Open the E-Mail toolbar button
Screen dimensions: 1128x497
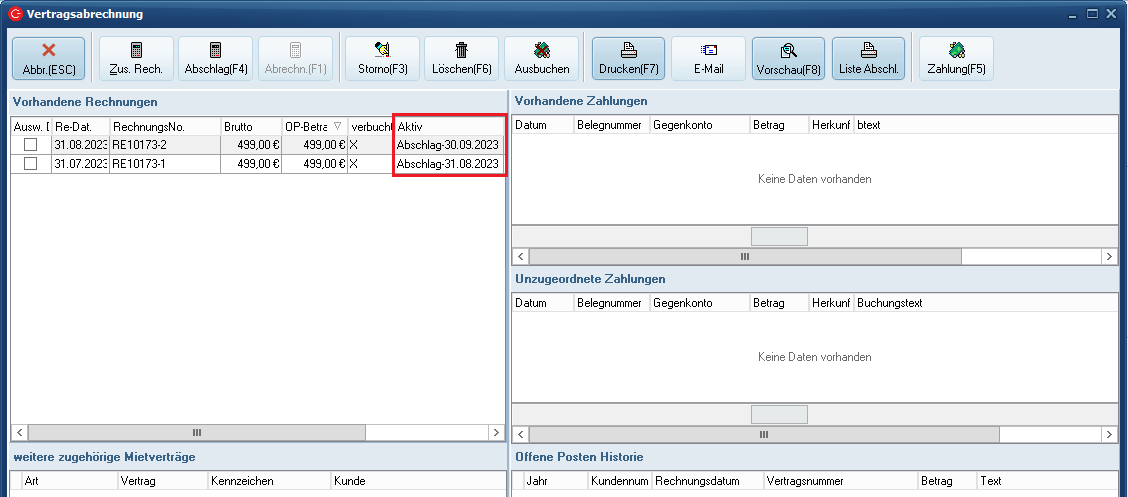pos(708,59)
